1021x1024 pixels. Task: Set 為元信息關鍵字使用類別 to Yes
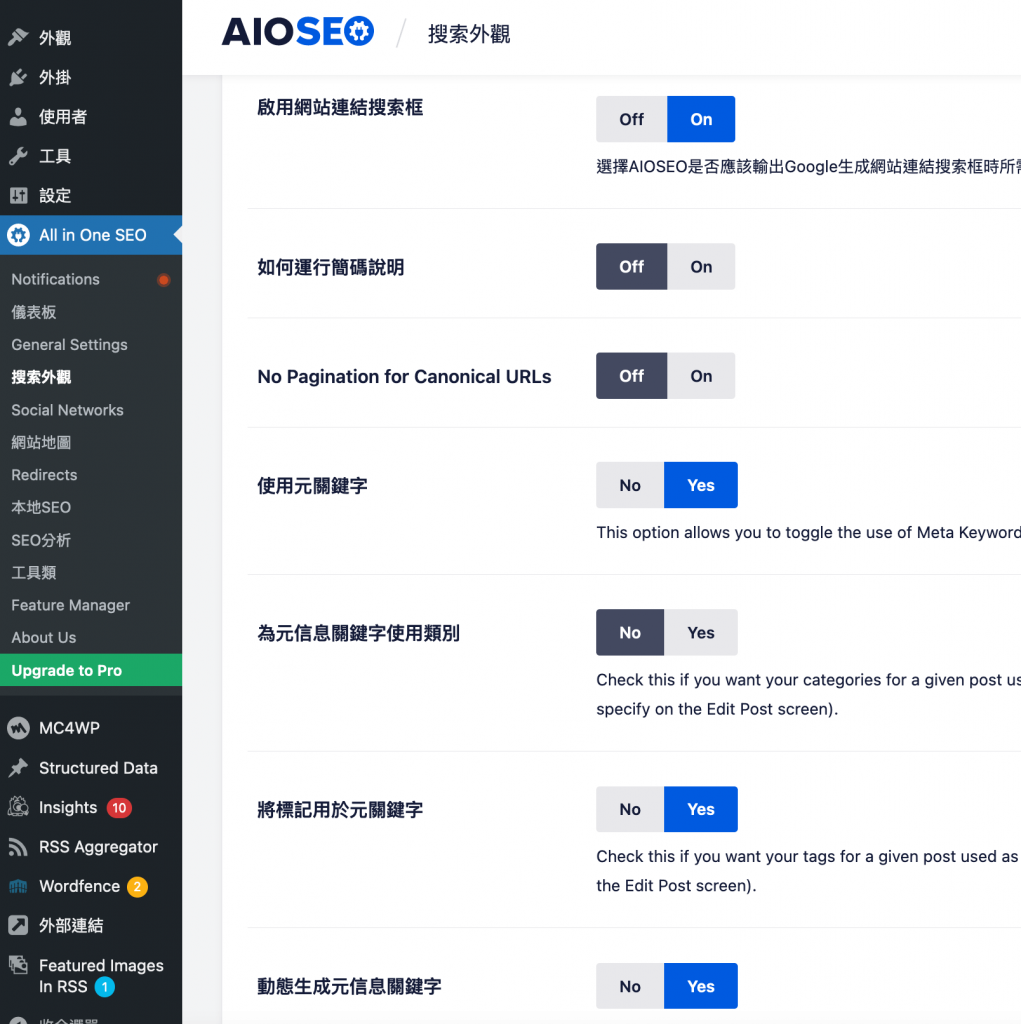click(x=701, y=632)
